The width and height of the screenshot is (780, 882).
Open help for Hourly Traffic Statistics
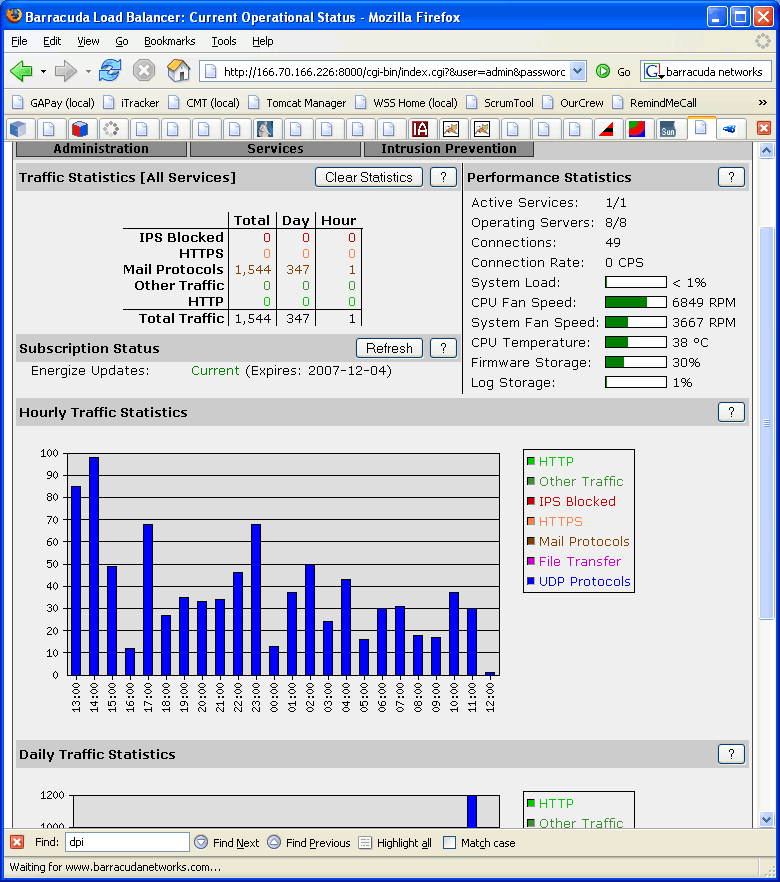[731, 412]
